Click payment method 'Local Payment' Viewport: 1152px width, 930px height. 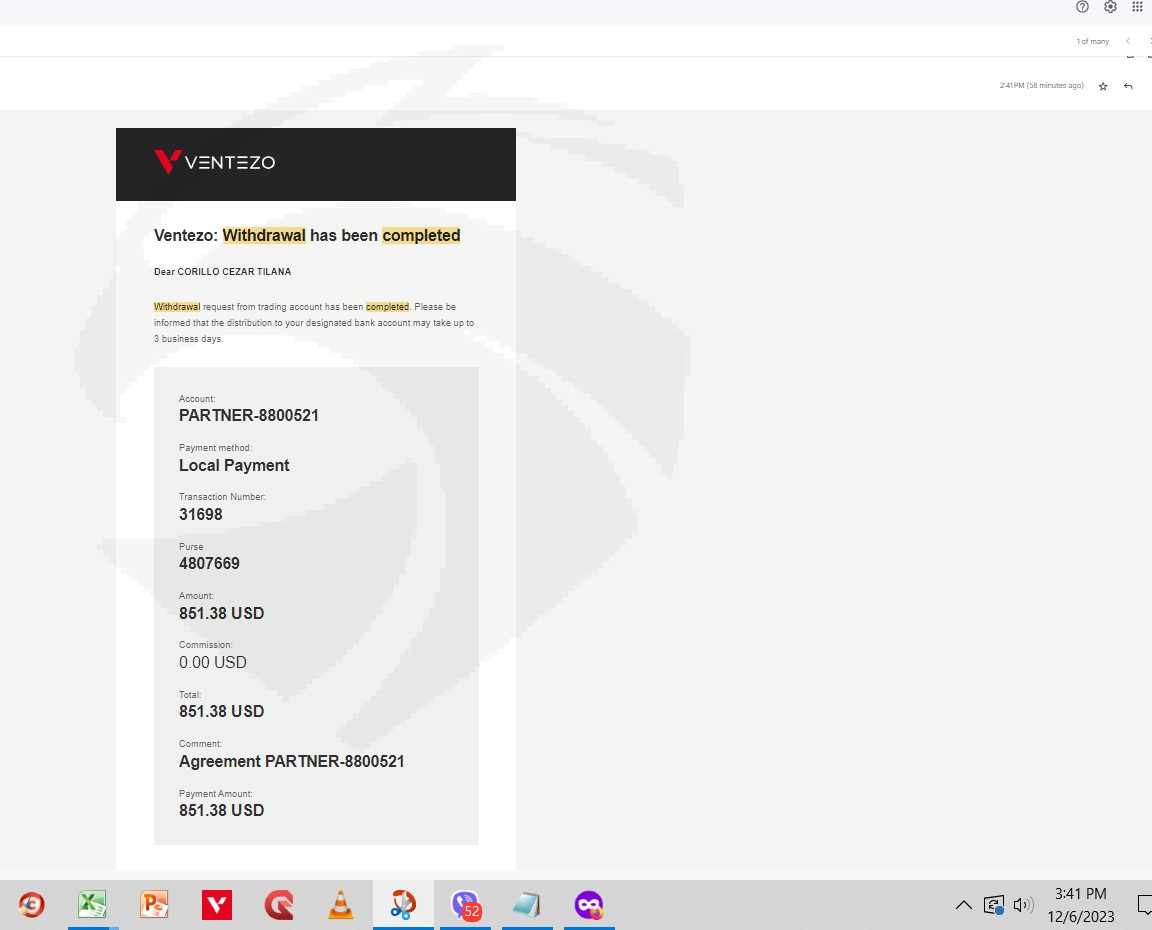click(234, 465)
